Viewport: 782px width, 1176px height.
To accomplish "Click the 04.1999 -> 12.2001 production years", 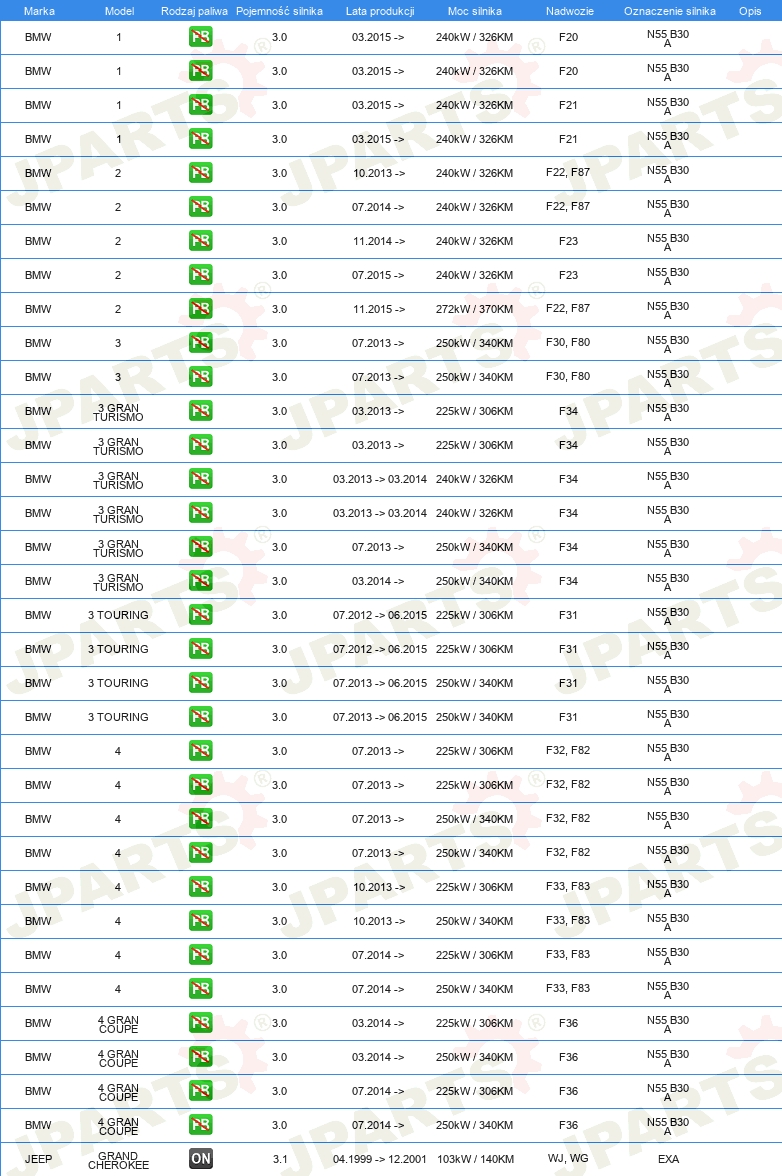I will click(380, 1159).
